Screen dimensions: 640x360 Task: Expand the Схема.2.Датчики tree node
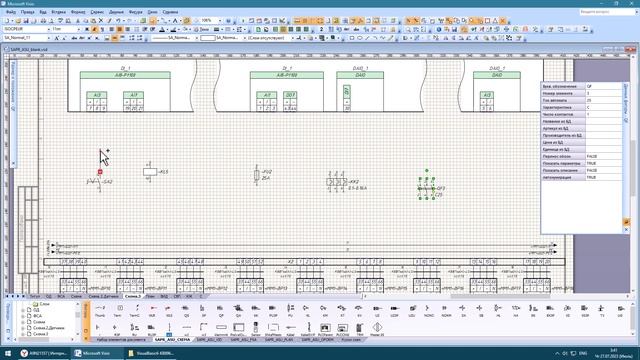click(23, 328)
